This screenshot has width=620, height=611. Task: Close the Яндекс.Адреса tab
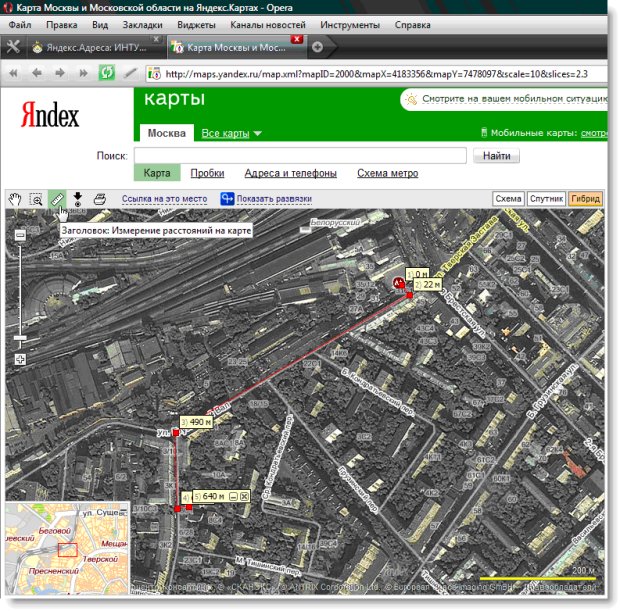156,39
